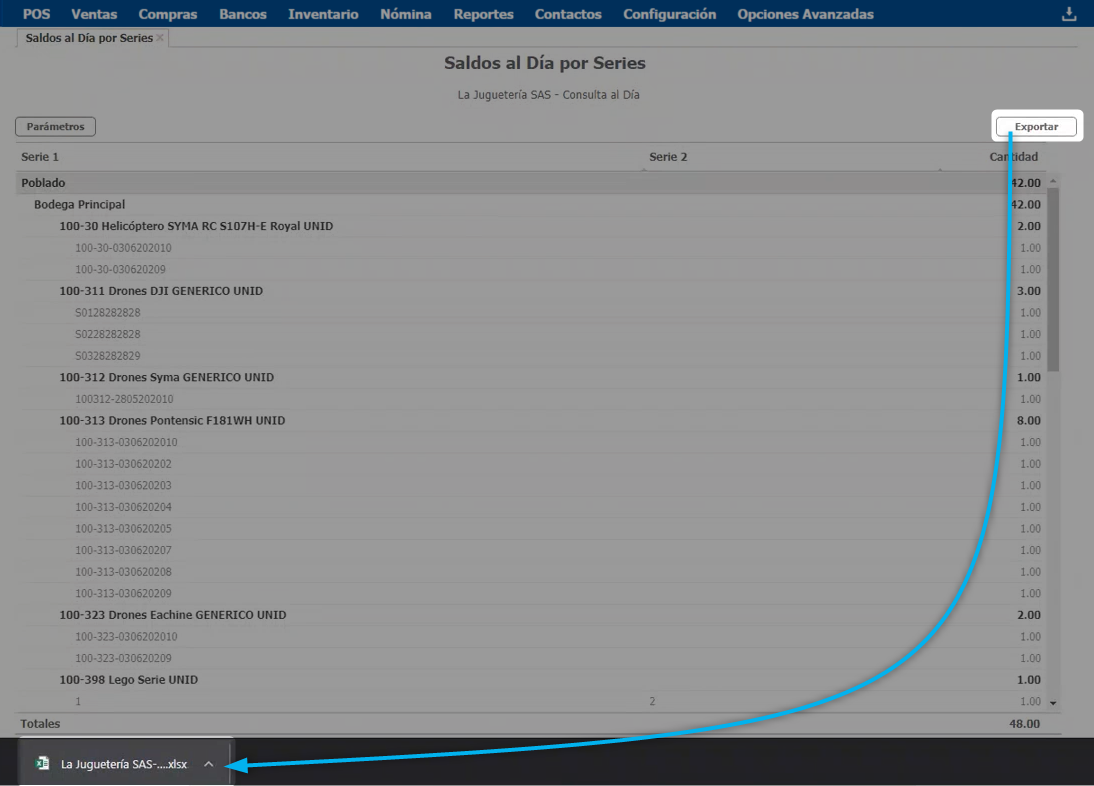Collapse the Bodega Principal row
Image resolution: width=1094 pixels, height=786 pixels.
[79, 204]
